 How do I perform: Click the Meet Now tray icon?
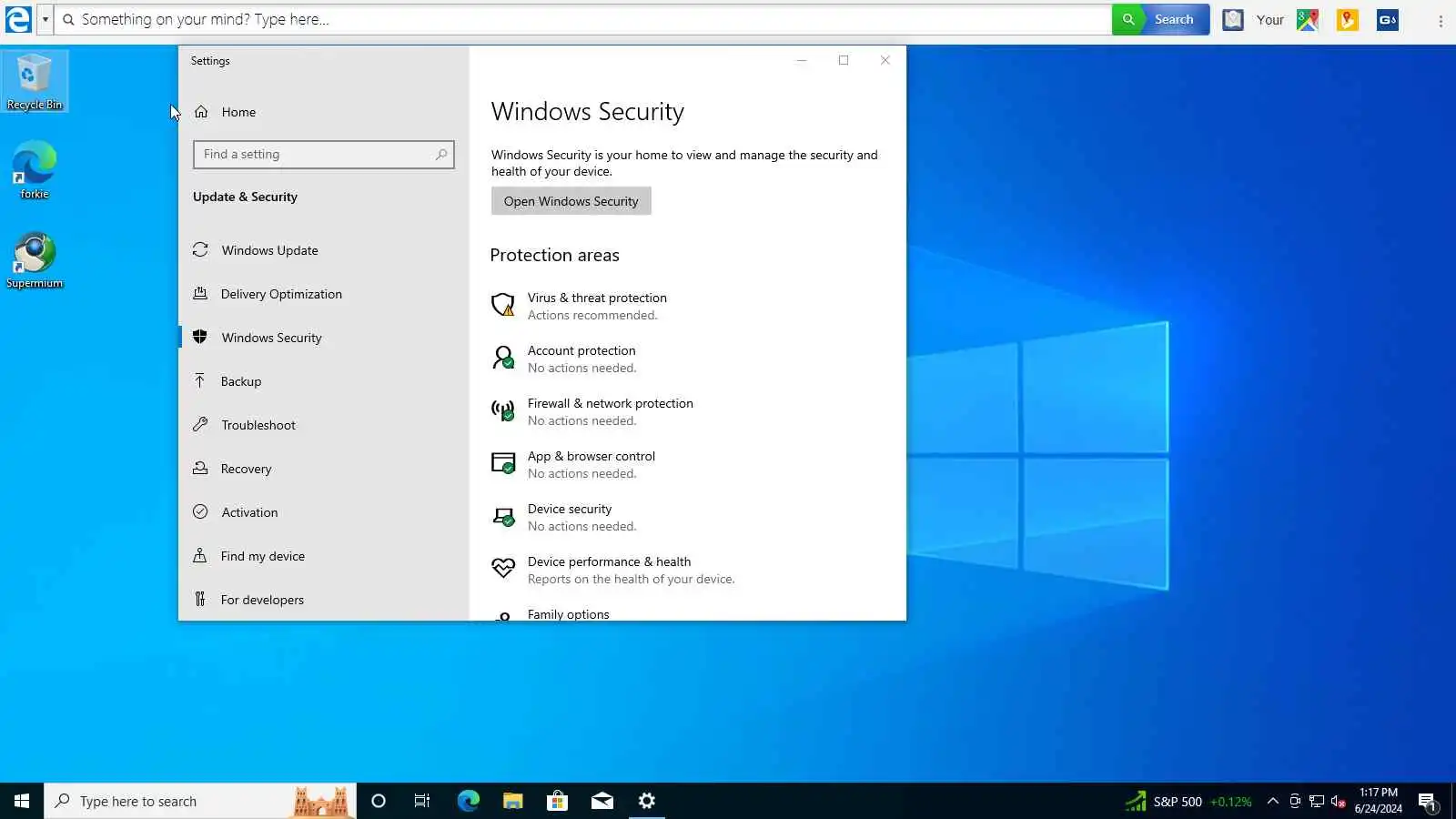(1295, 801)
